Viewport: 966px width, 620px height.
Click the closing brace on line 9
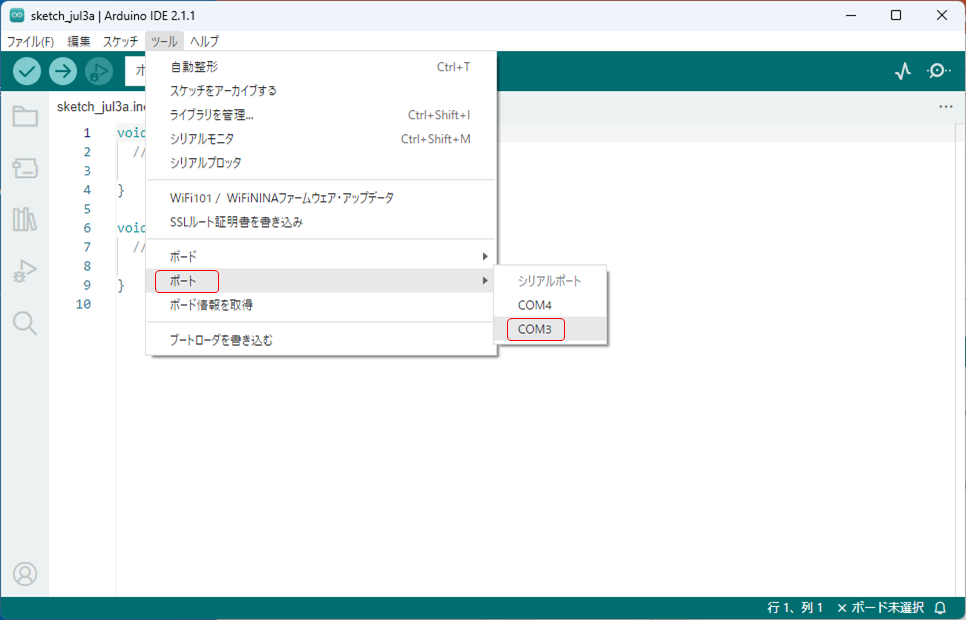click(121, 285)
